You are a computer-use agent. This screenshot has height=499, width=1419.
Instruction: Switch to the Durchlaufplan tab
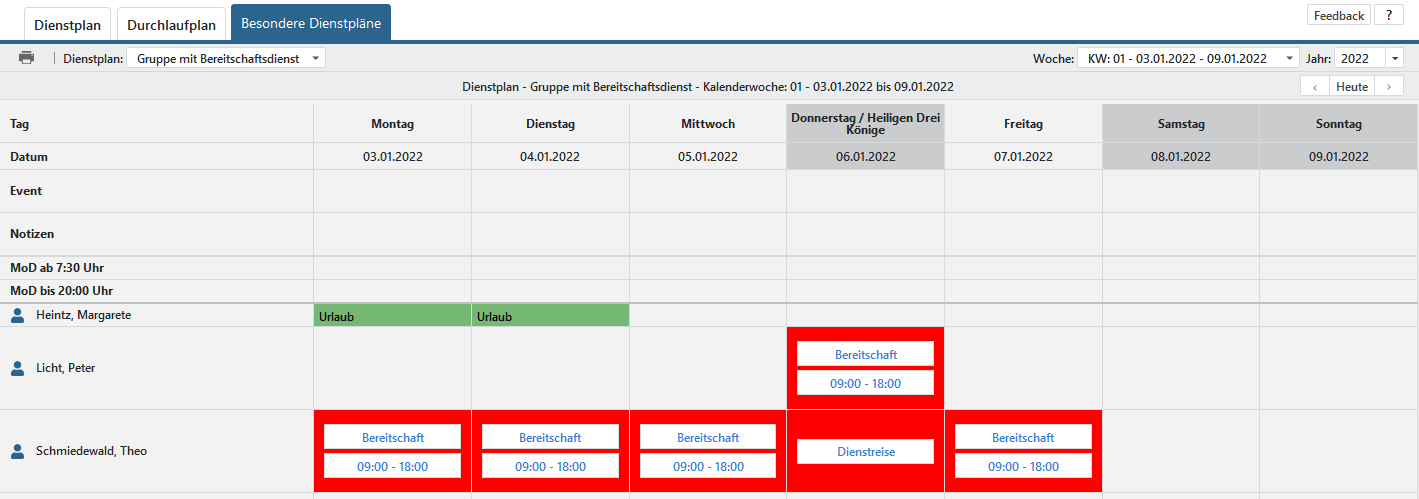pyautogui.click(x=170, y=24)
